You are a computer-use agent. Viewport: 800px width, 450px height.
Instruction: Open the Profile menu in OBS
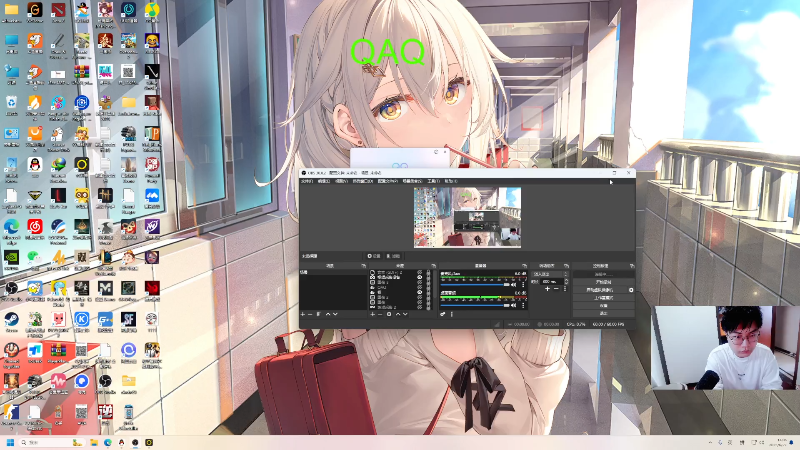[x=388, y=181]
